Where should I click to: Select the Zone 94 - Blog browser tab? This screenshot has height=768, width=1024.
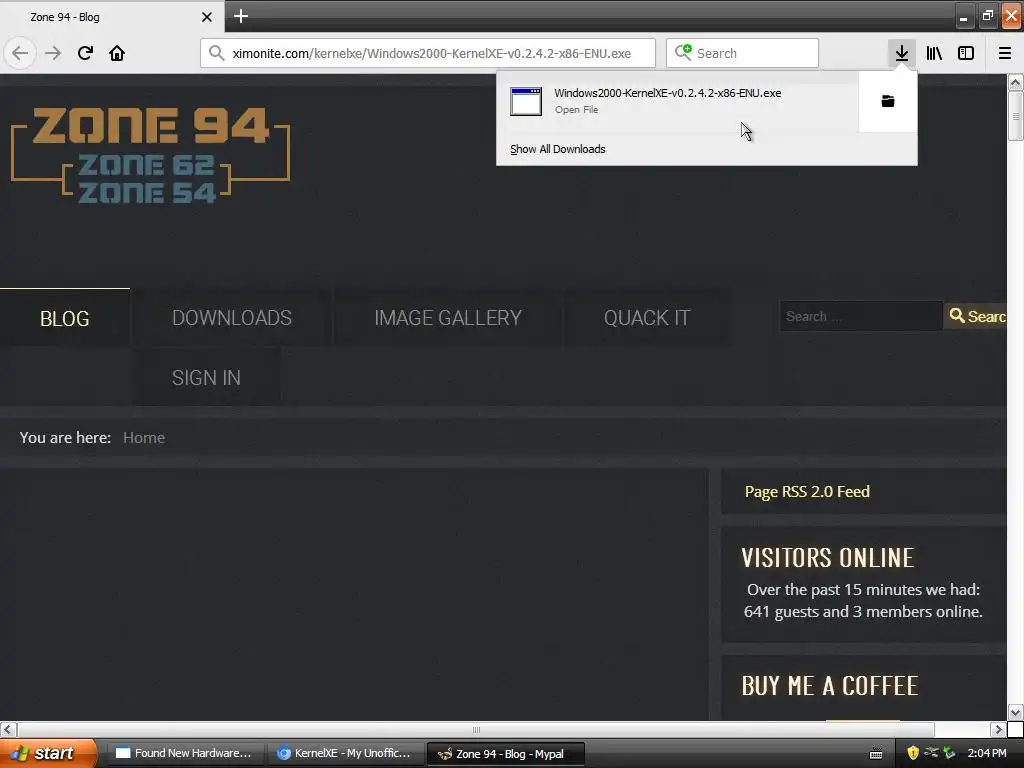(111, 17)
